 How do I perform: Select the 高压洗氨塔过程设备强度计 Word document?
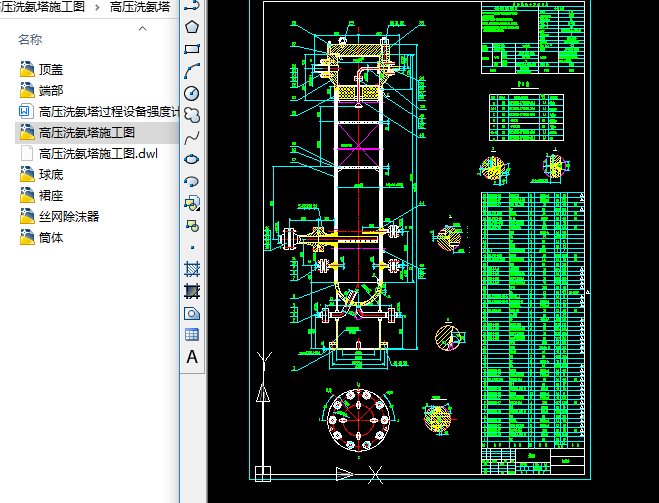[x=99, y=111]
